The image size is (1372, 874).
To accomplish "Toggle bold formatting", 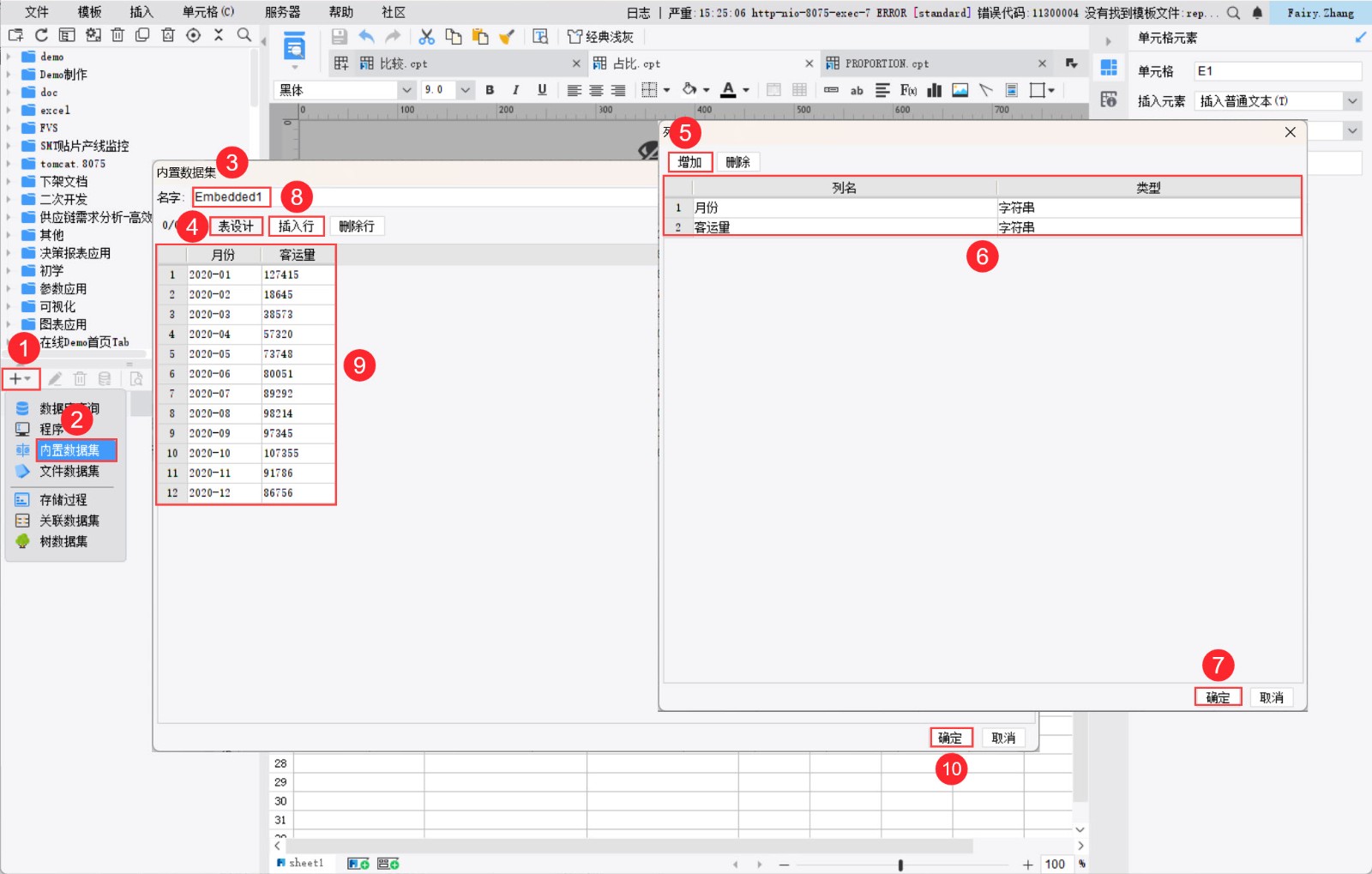I will pyautogui.click(x=490, y=90).
